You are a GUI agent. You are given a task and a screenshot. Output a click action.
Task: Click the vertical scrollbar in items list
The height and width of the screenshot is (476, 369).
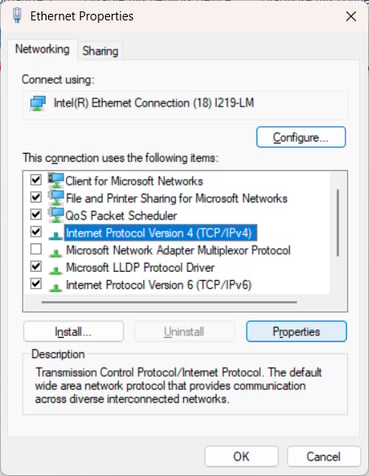(338, 223)
